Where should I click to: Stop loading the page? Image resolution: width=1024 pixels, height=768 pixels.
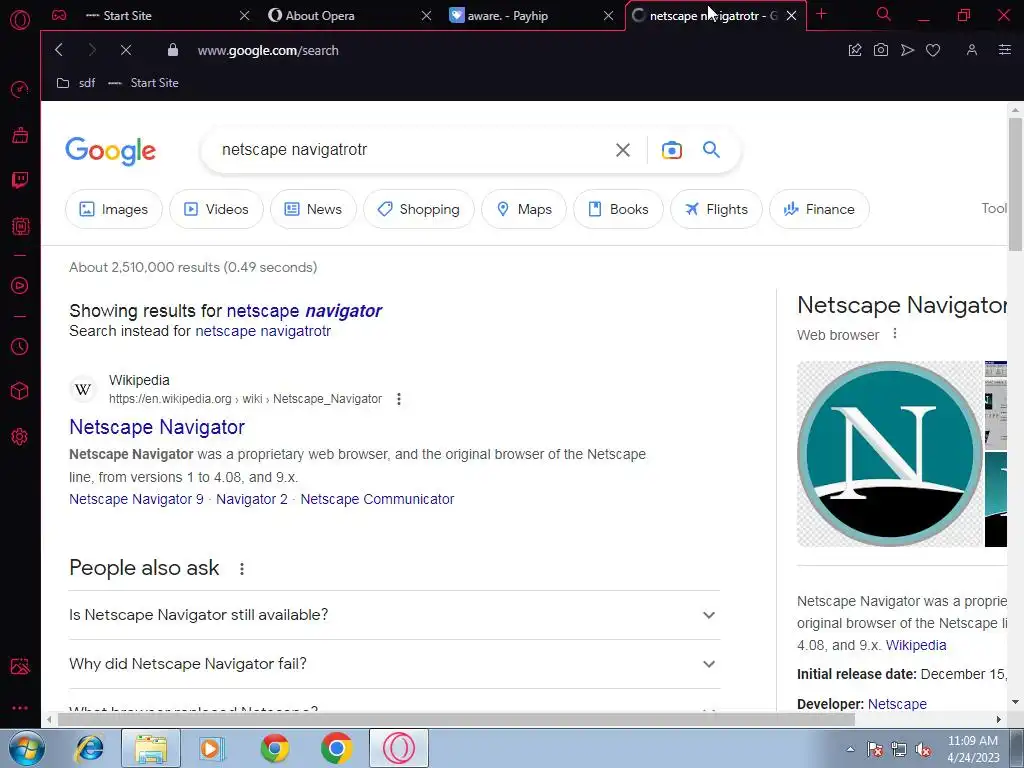(x=126, y=50)
